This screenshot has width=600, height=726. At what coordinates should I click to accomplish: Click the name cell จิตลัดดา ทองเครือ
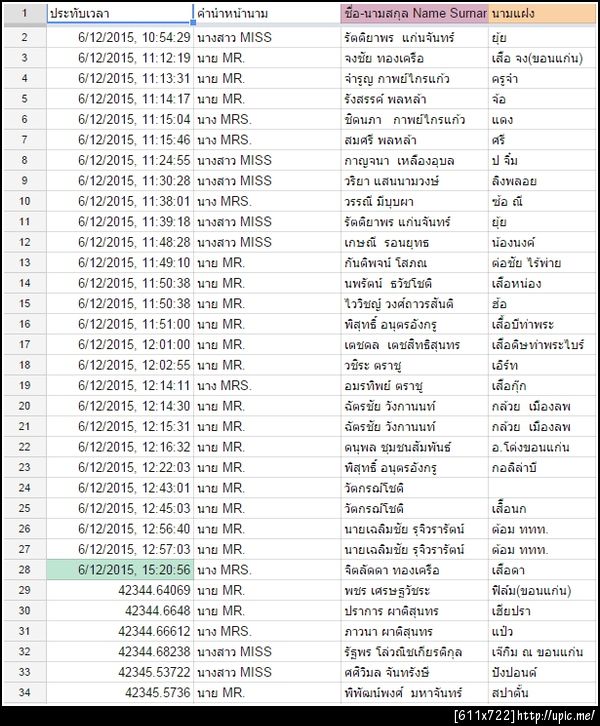pos(414,570)
